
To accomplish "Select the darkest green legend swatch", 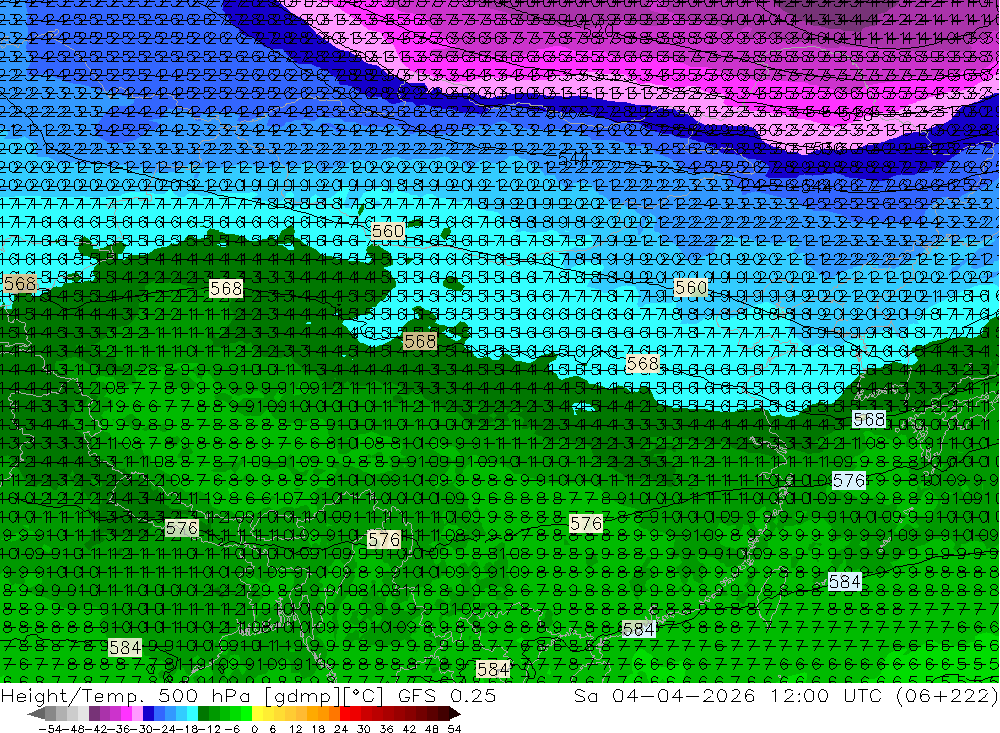I will coord(203,714).
